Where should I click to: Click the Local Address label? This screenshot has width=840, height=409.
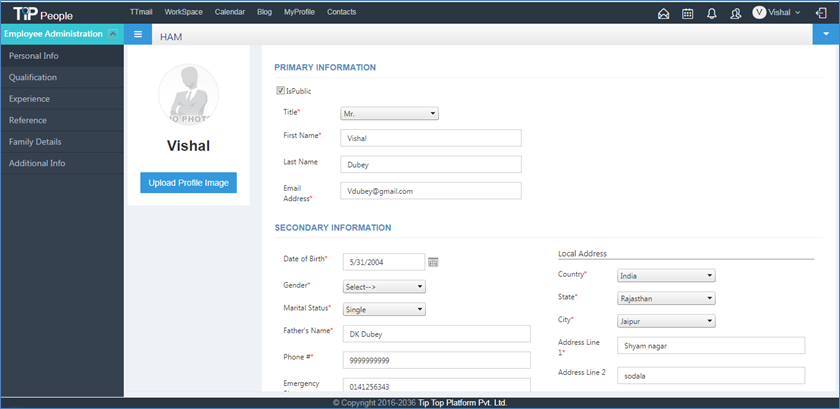pos(582,254)
